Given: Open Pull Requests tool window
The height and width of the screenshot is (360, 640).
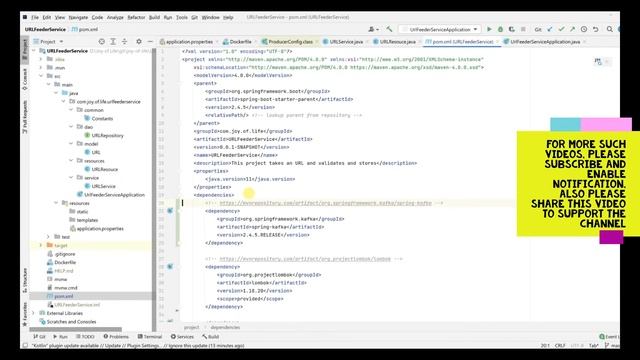Looking at the screenshot, I should coord(25,117).
